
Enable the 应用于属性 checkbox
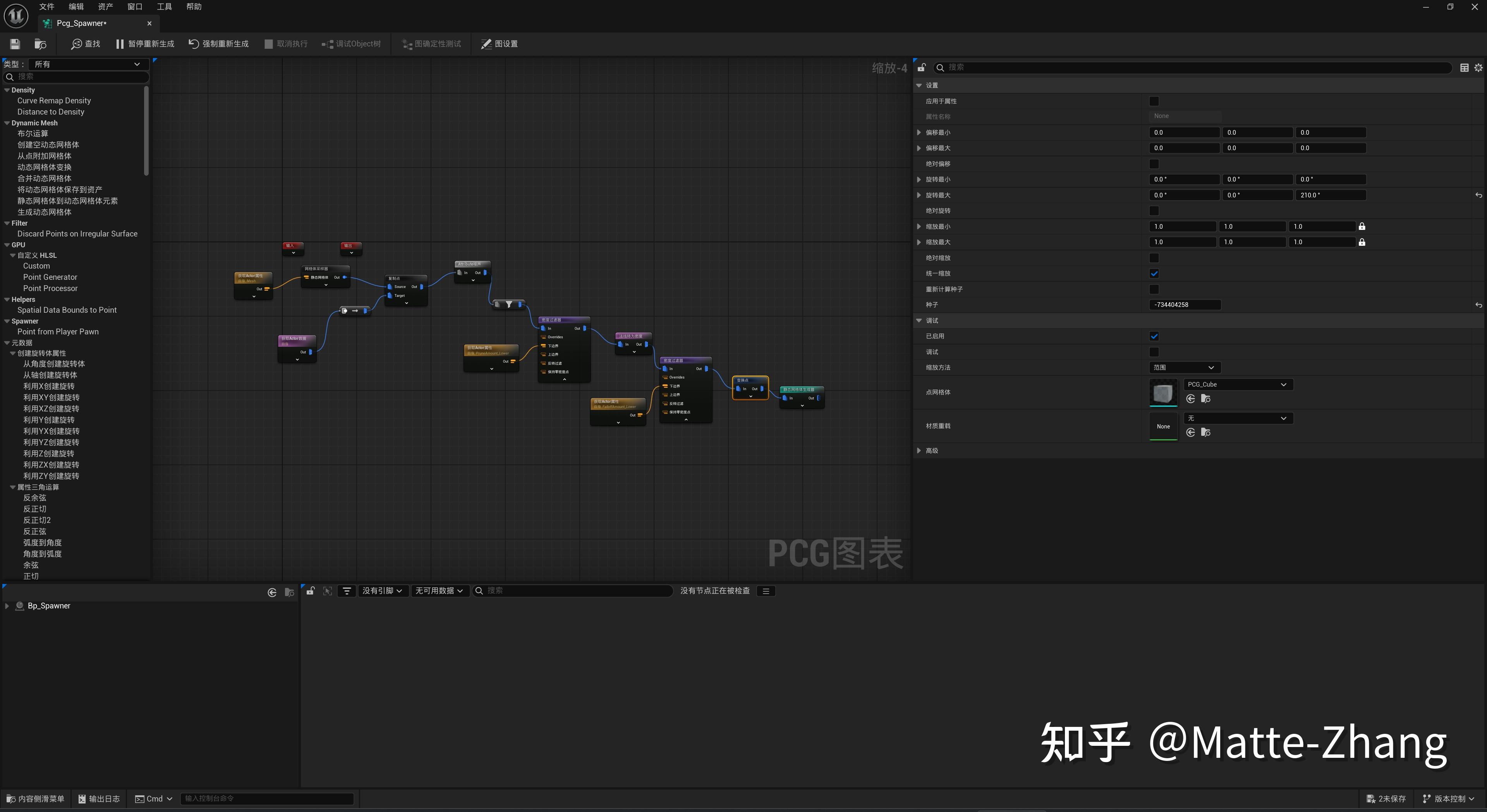1154,101
